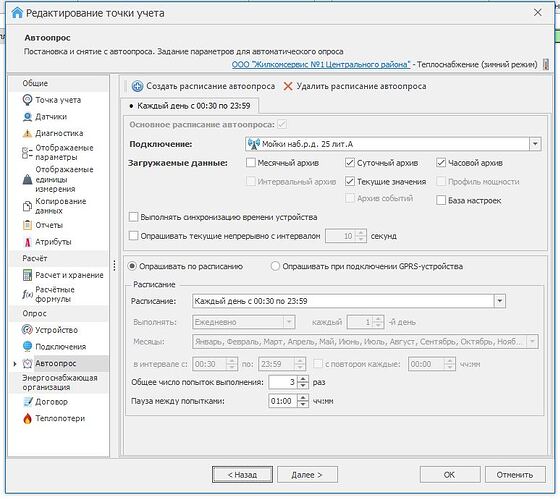
Task: Expand the arrow beside Автоопрос item
Action: tap(15, 364)
